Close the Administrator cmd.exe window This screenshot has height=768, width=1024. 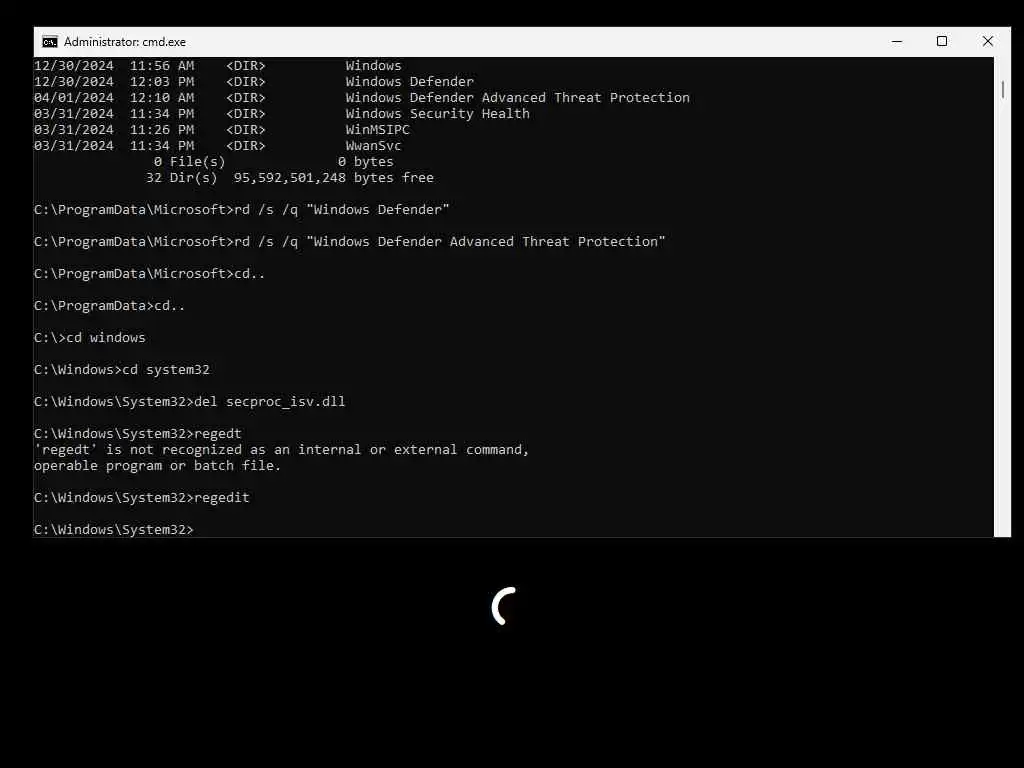coord(987,42)
